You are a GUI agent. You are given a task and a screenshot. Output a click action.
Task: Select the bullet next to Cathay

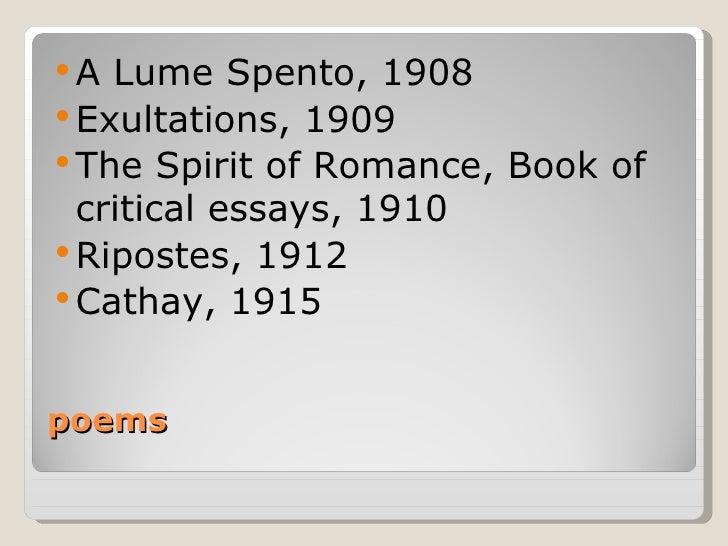point(64,298)
